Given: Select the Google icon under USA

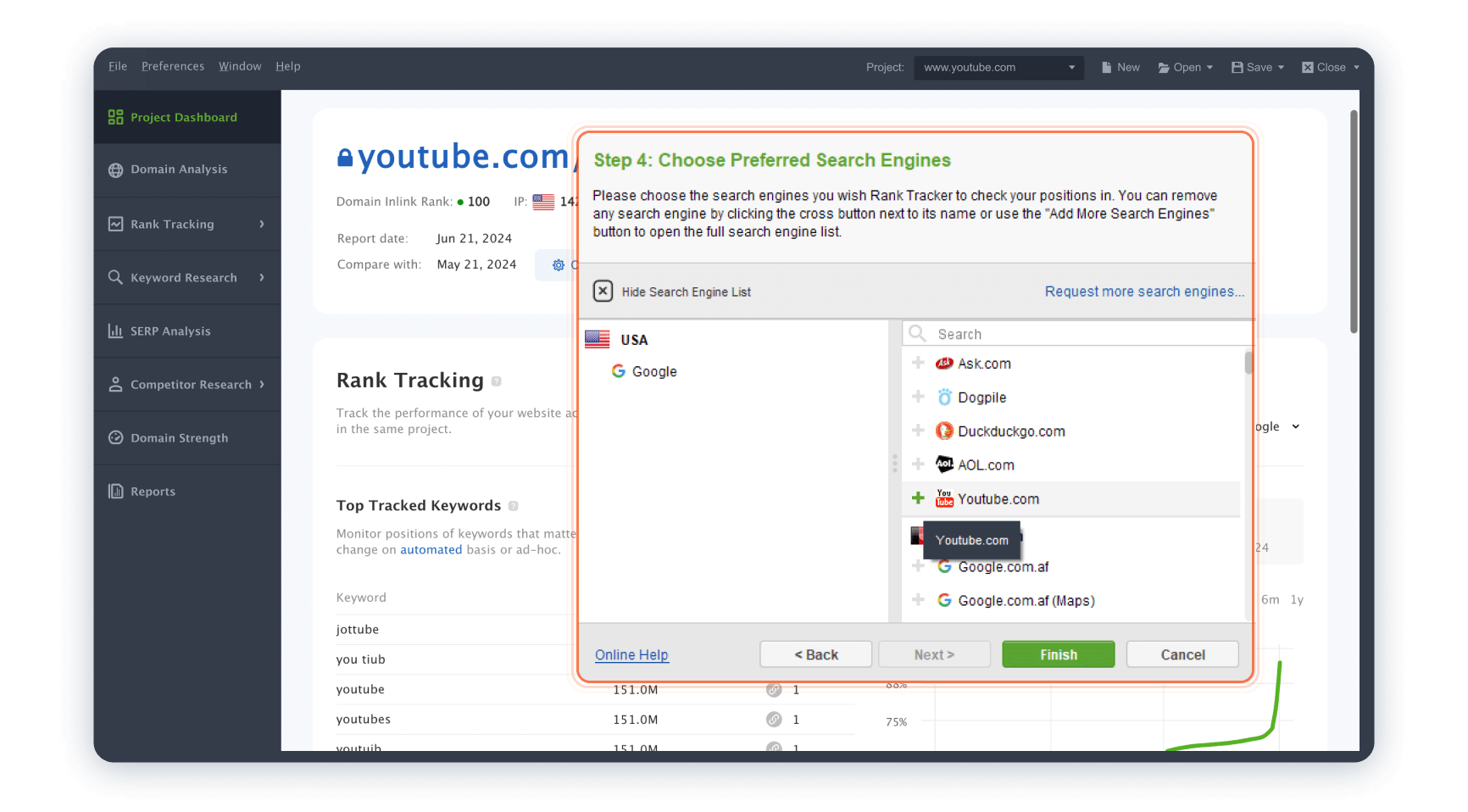Looking at the screenshot, I should [619, 371].
